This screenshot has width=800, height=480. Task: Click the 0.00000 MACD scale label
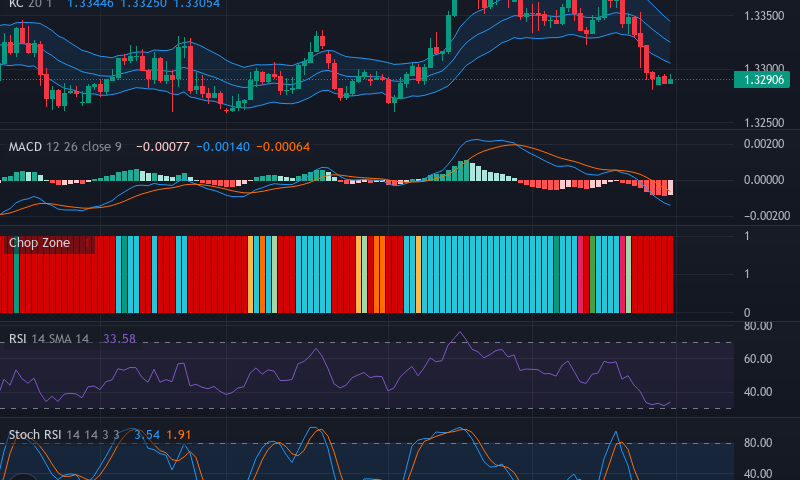coord(764,180)
